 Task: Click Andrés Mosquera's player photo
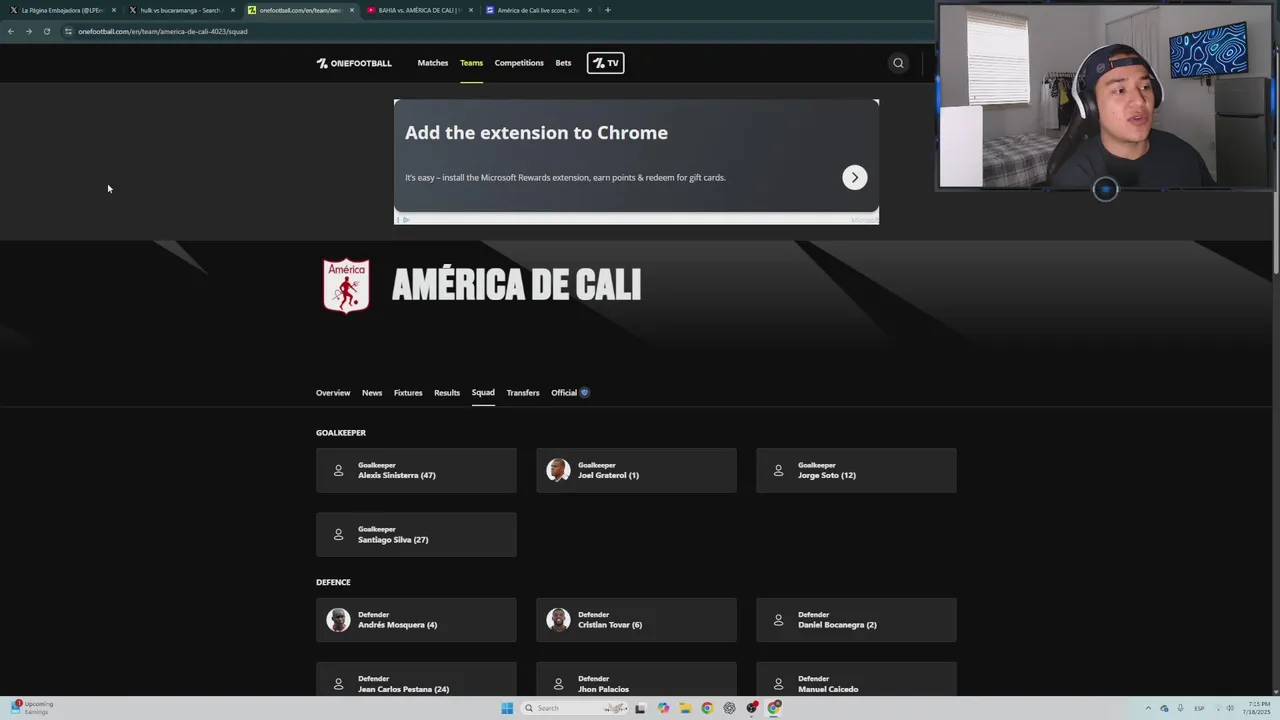tap(338, 620)
